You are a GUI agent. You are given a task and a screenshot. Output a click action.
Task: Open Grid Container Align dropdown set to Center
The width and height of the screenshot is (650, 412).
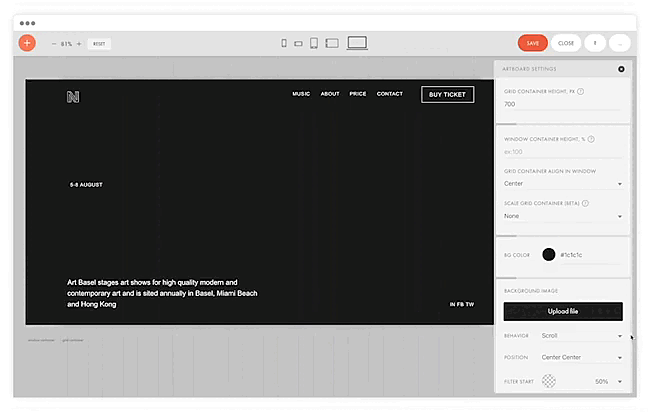(563, 184)
